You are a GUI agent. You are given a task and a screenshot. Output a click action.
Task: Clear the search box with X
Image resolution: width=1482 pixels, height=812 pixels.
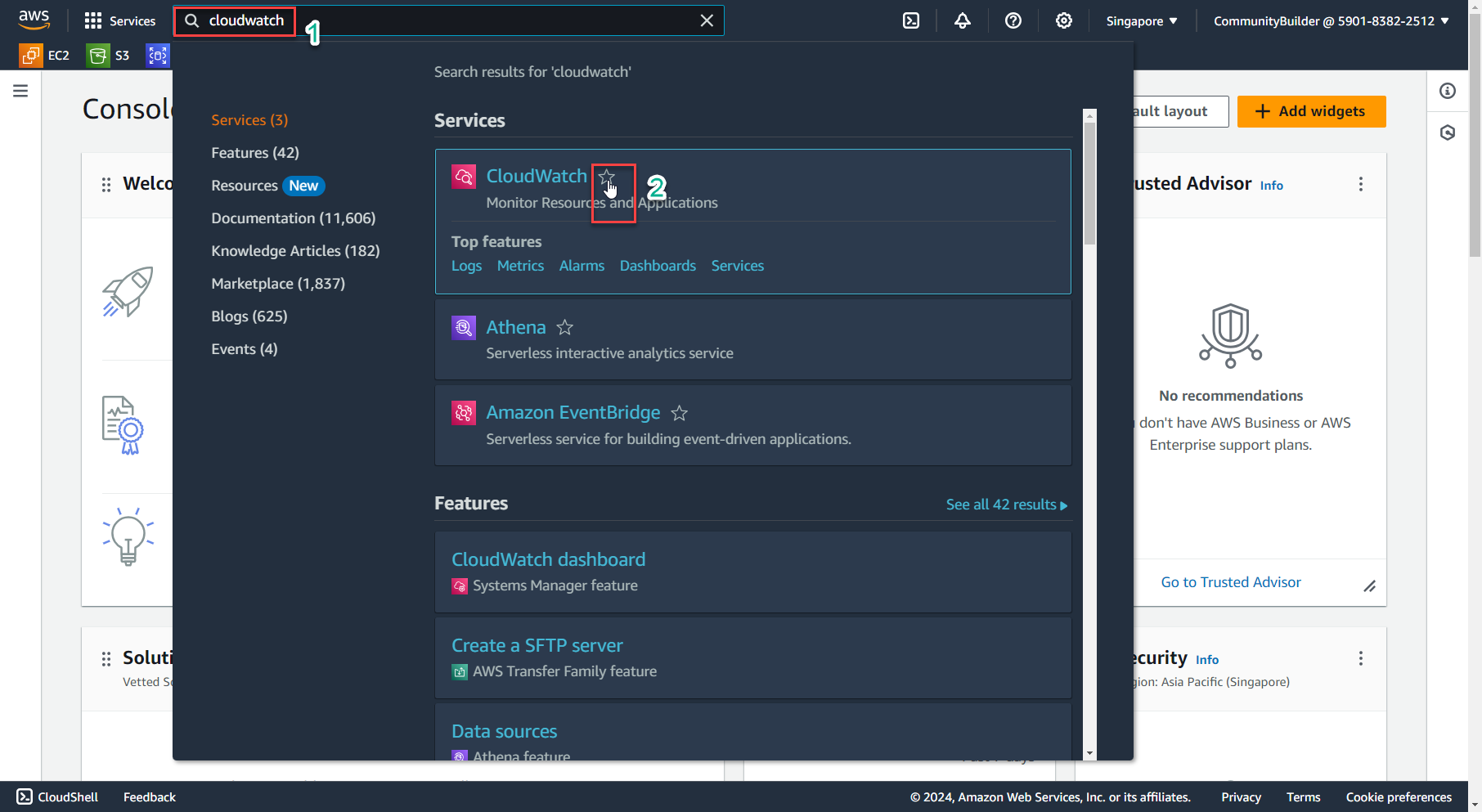click(707, 21)
